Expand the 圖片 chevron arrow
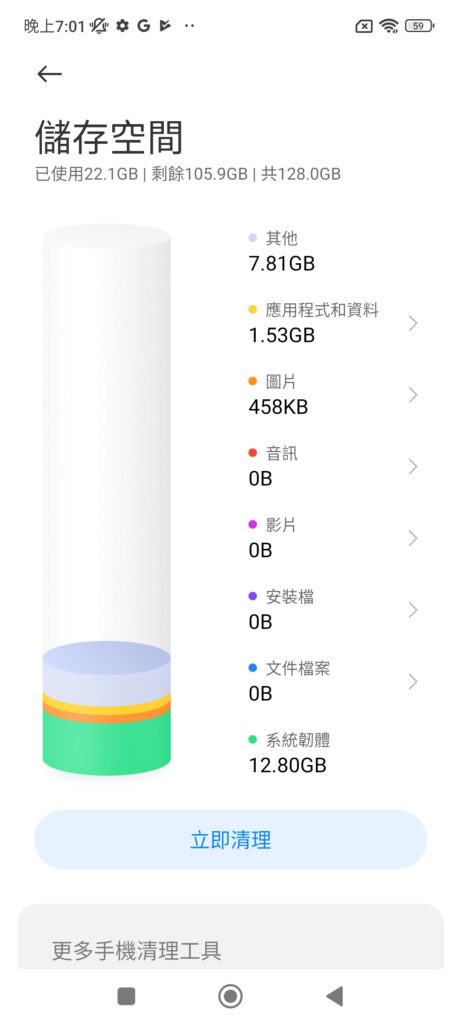 pos(413,395)
